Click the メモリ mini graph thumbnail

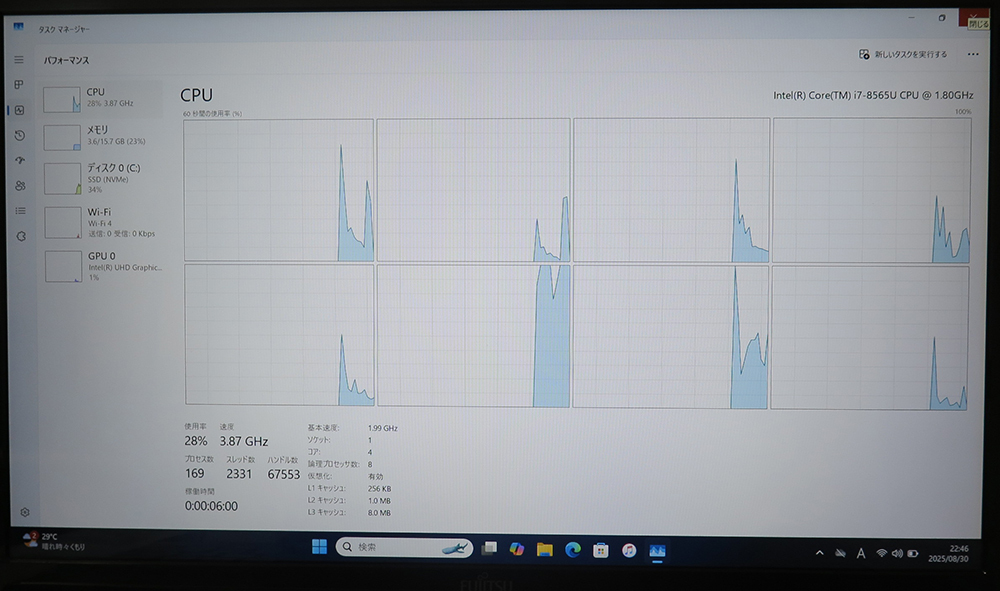[62, 137]
